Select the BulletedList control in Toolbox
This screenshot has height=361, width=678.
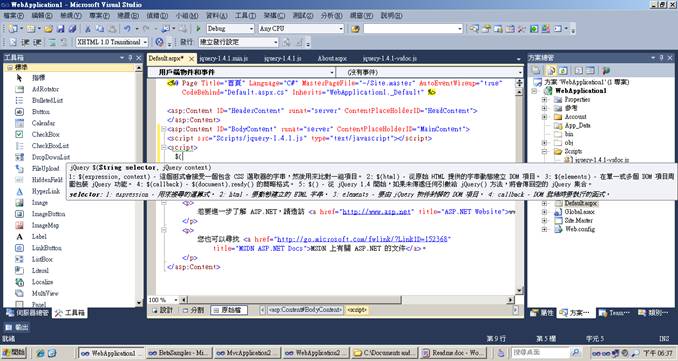[47, 100]
